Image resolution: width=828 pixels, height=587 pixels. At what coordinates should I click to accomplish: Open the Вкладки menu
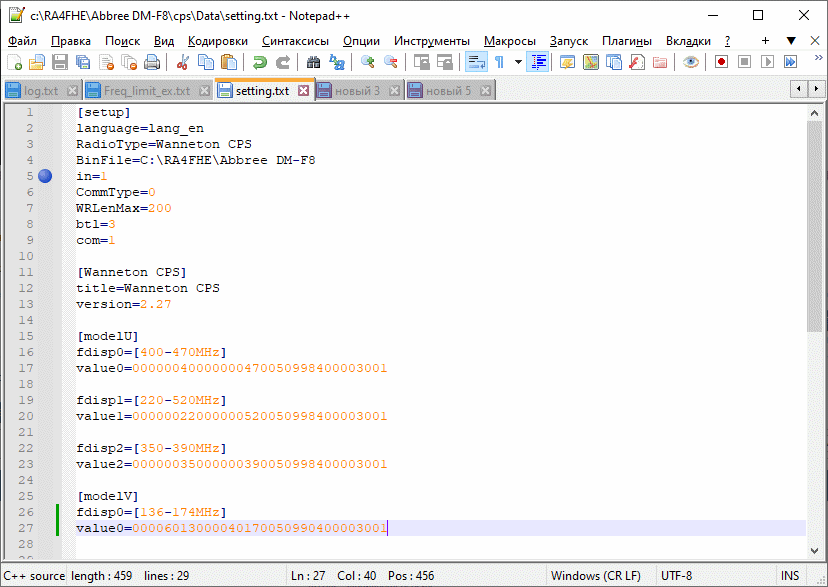[x=688, y=41]
